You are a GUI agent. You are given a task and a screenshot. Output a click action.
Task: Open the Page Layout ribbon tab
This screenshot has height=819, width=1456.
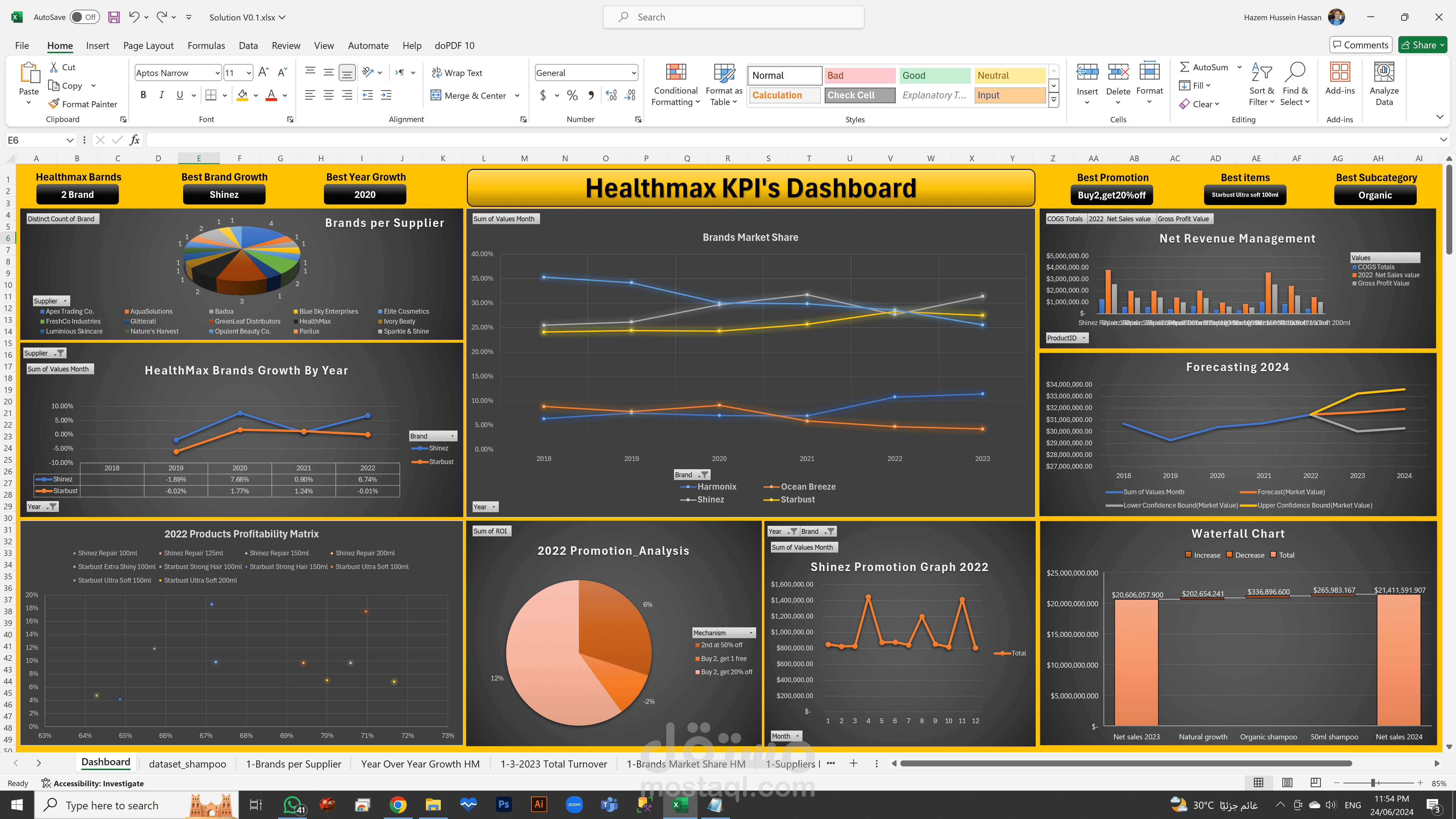[148, 45]
